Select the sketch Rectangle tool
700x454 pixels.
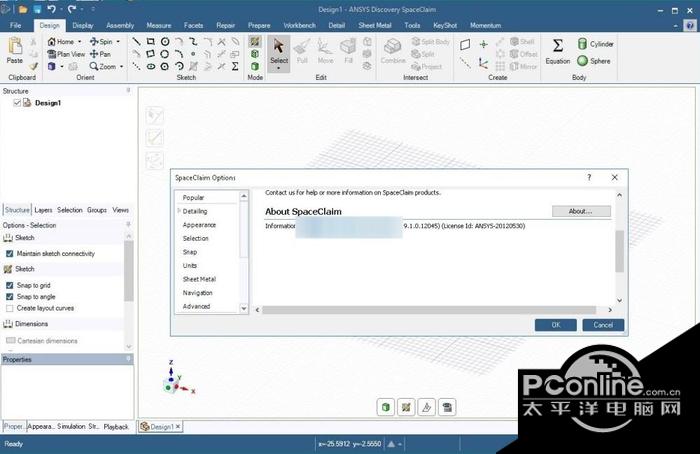[150, 42]
